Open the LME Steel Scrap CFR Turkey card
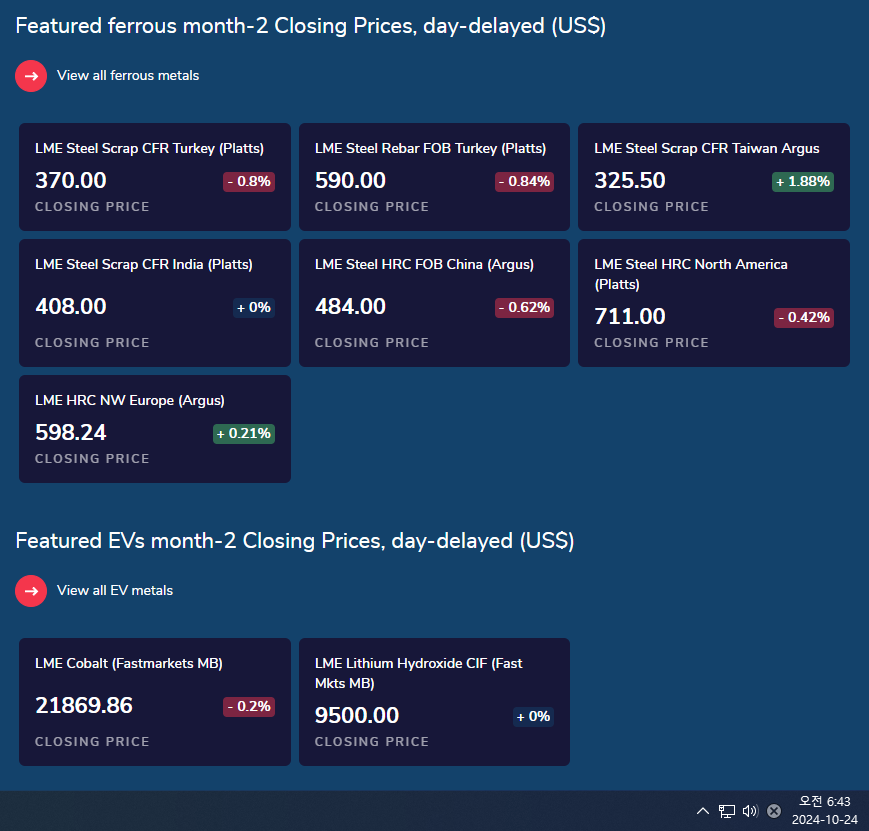The height and width of the screenshot is (831, 869). pyautogui.click(x=155, y=177)
